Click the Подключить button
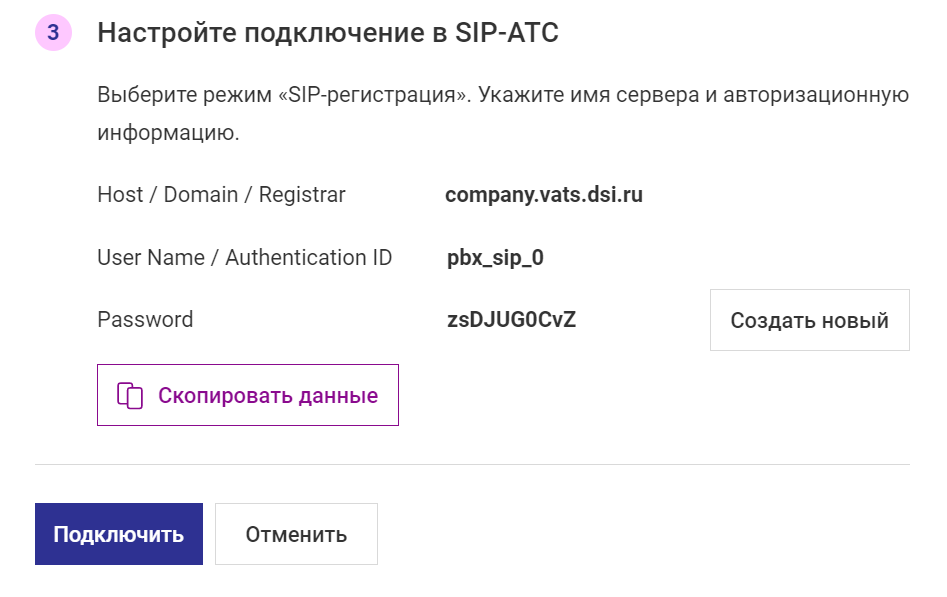The width and height of the screenshot is (947, 597). [x=119, y=534]
